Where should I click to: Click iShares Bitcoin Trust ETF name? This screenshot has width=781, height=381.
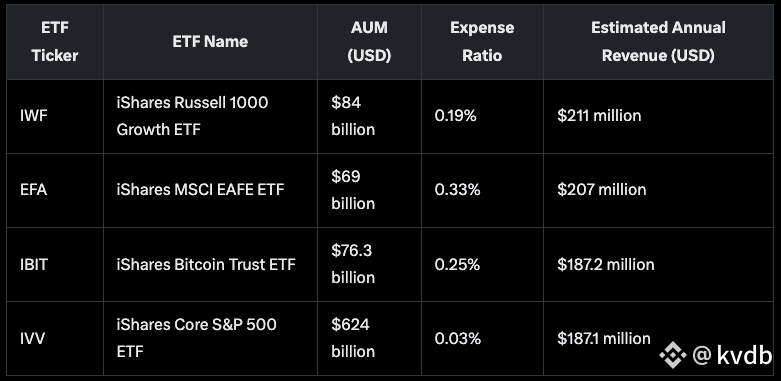[x=206, y=264]
